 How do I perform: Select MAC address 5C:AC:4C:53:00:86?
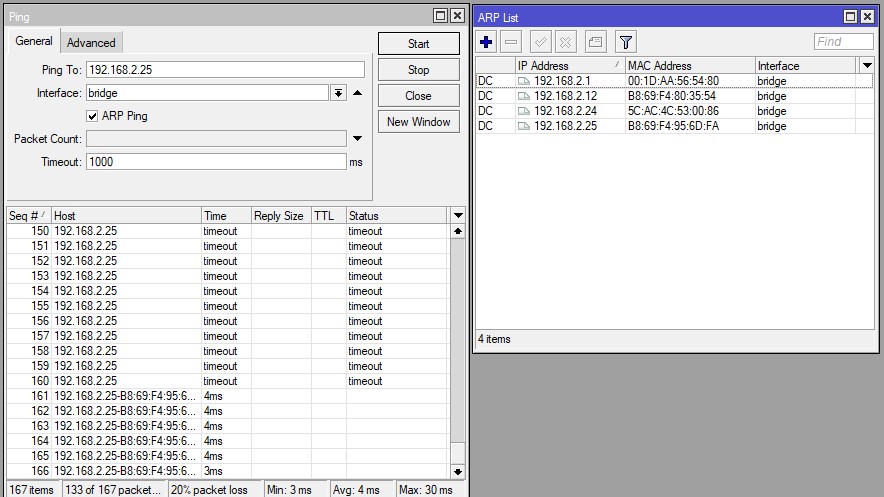click(673, 111)
